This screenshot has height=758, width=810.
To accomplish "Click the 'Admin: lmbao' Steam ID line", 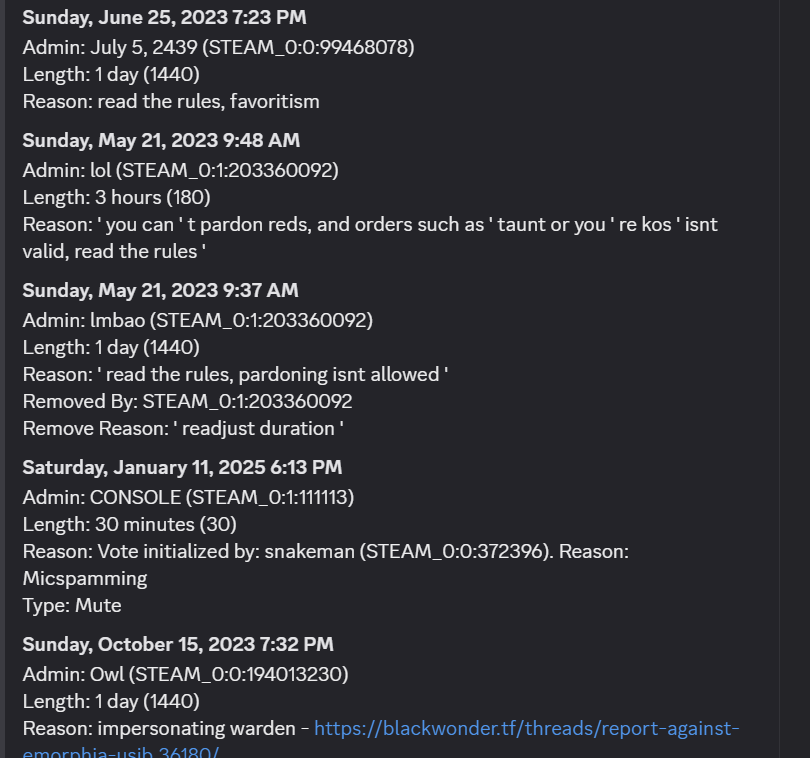I will tap(198, 320).
